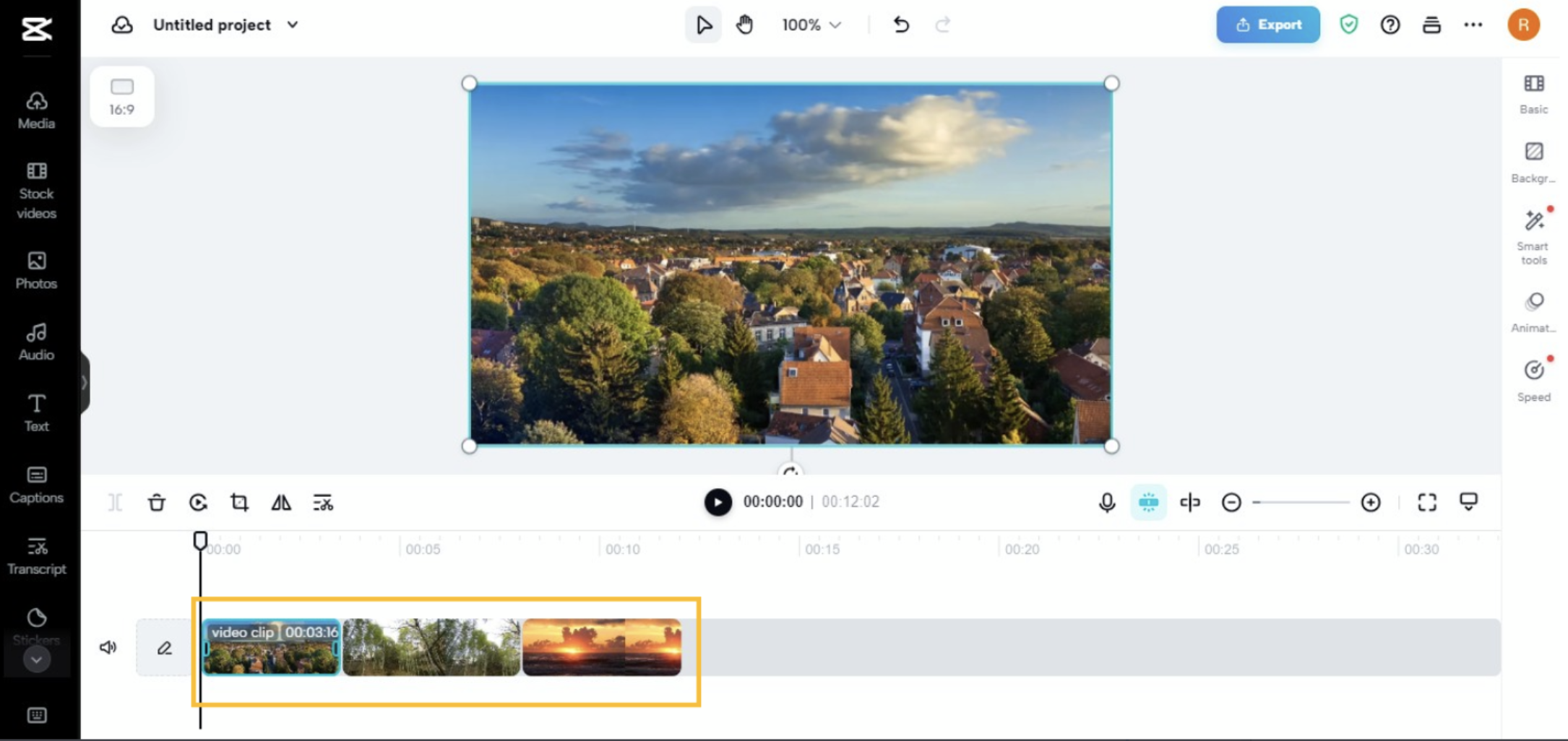Open the Photos panel
Screen dimensions: 1568x741
point(37,270)
